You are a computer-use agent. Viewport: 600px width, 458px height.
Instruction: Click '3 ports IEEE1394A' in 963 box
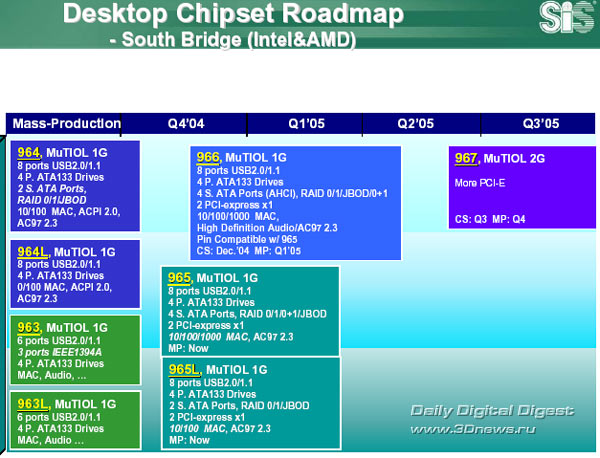(59, 352)
